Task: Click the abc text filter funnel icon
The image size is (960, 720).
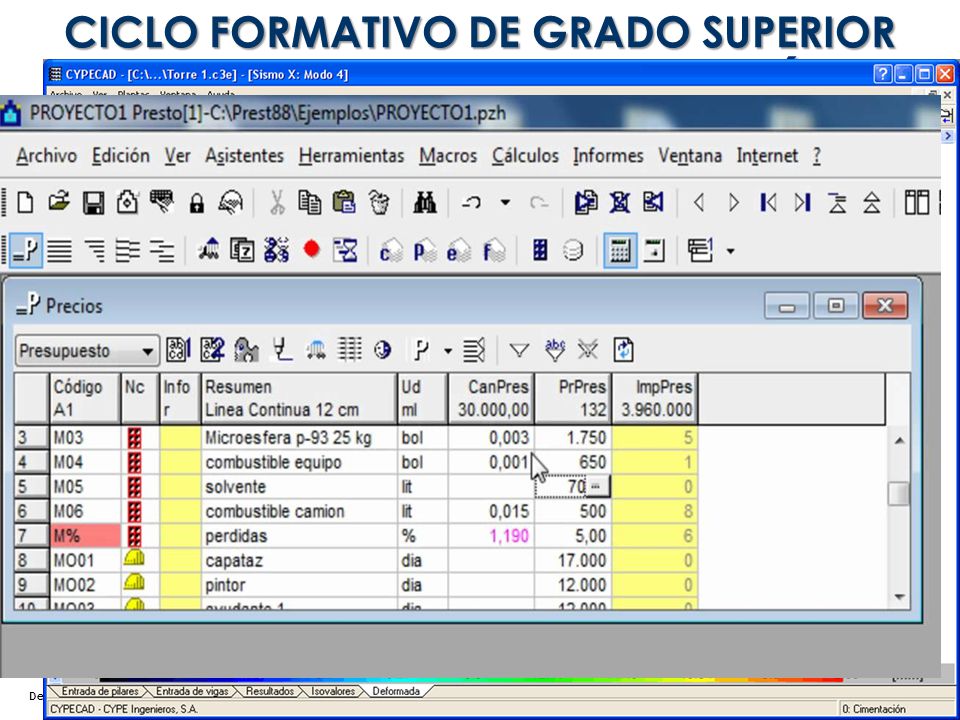Action: [x=555, y=350]
